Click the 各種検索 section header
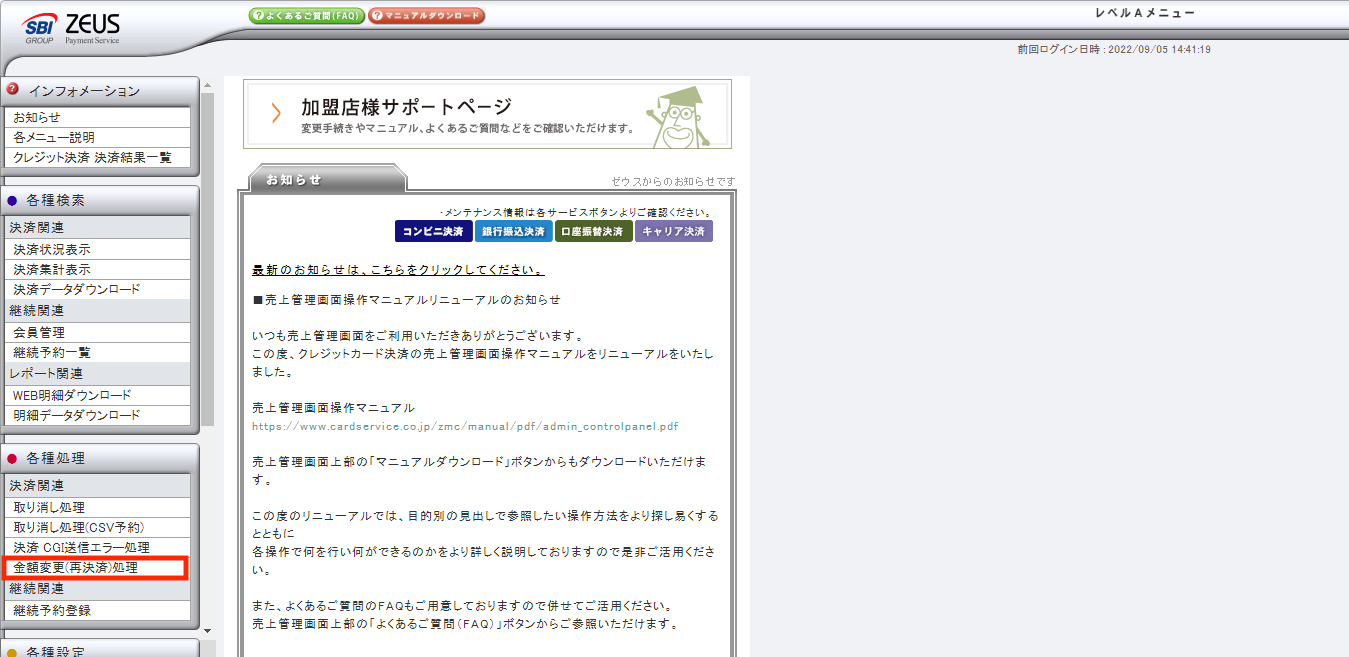This screenshot has height=657, width=1349. 99,200
